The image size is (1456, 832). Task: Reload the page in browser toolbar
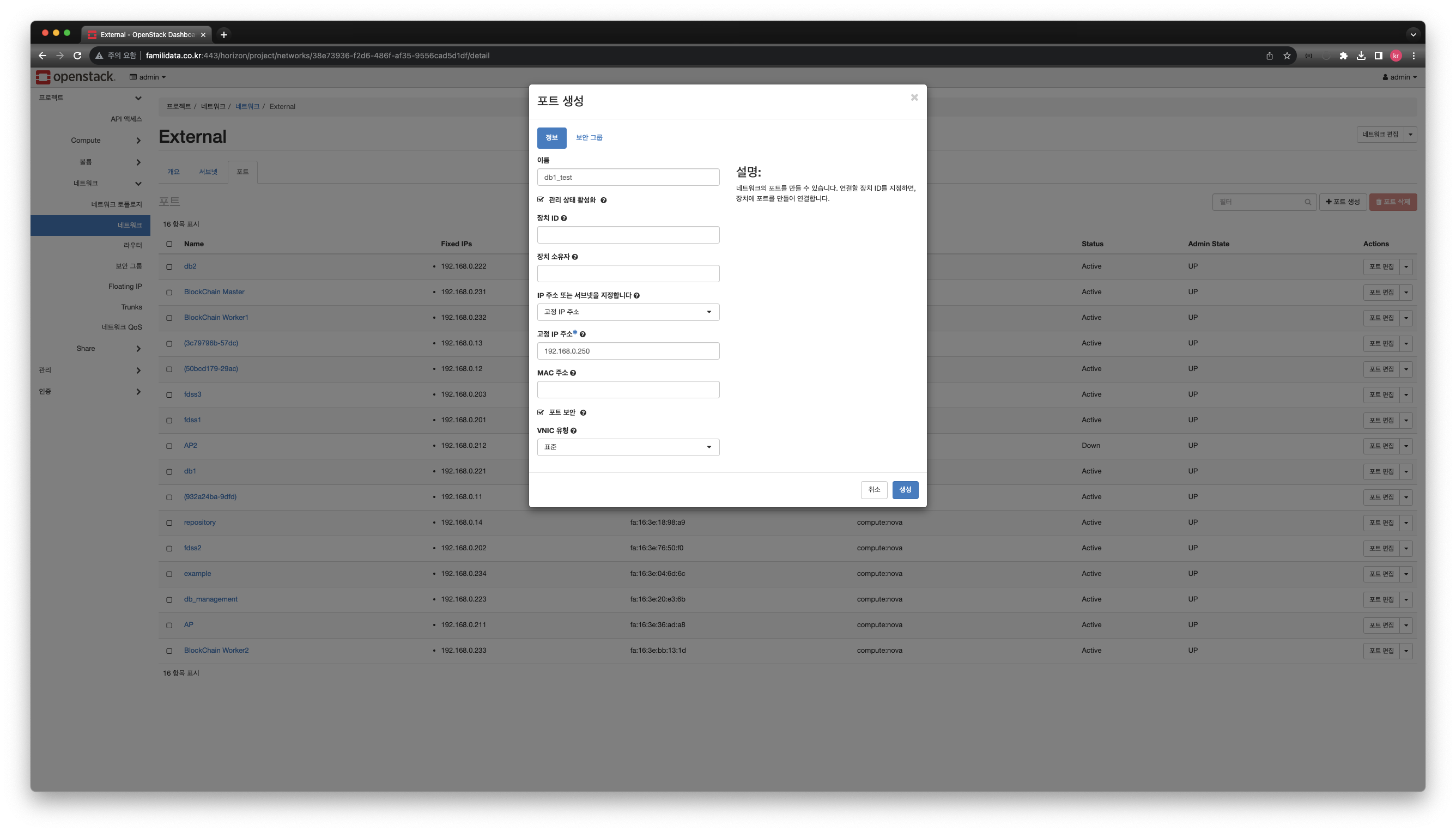click(78, 56)
